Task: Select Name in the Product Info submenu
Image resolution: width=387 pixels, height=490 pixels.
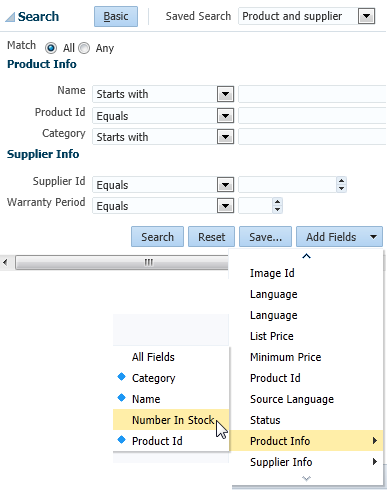Action: click(171, 399)
